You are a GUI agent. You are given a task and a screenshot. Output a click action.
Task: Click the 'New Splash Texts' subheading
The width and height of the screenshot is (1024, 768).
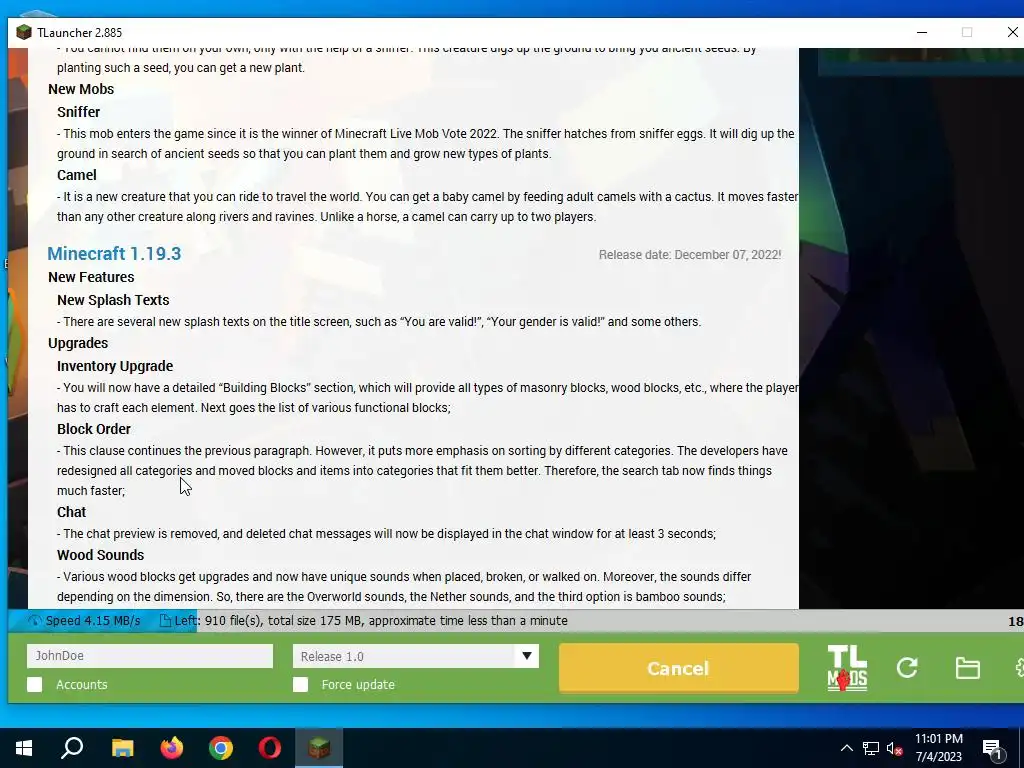tap(113, 300)
